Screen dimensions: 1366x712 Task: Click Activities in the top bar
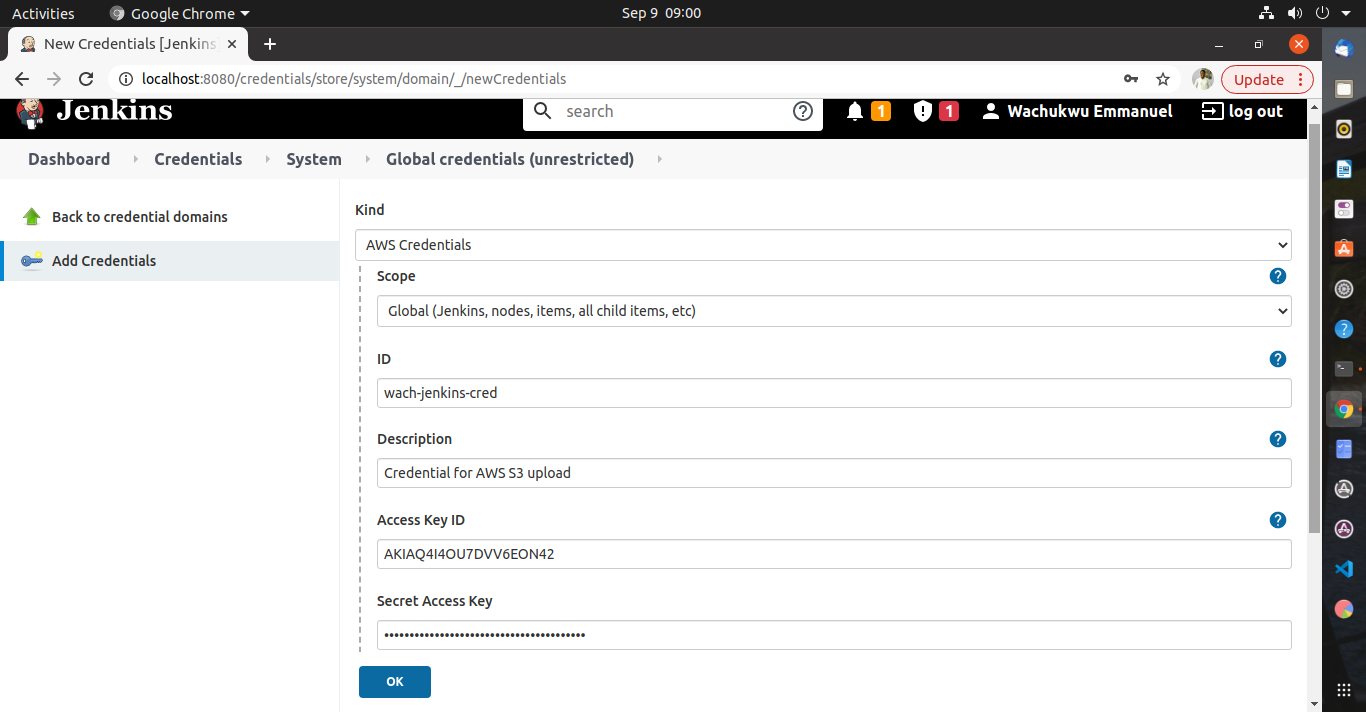tap(43, 13)
